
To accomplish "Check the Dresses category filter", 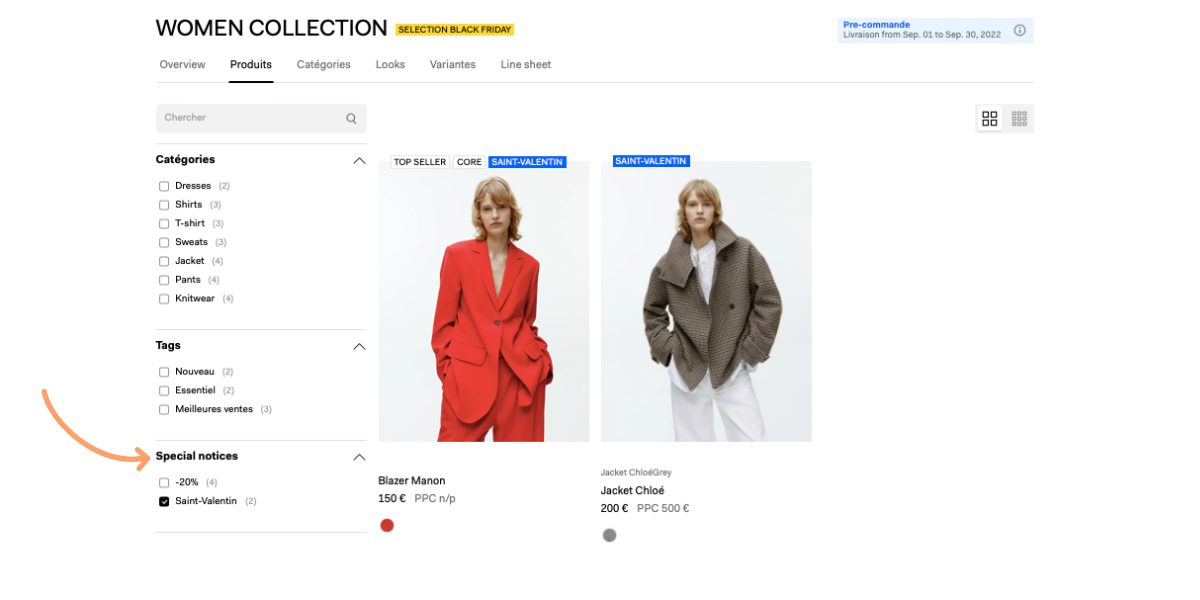I will pos(164,186).
